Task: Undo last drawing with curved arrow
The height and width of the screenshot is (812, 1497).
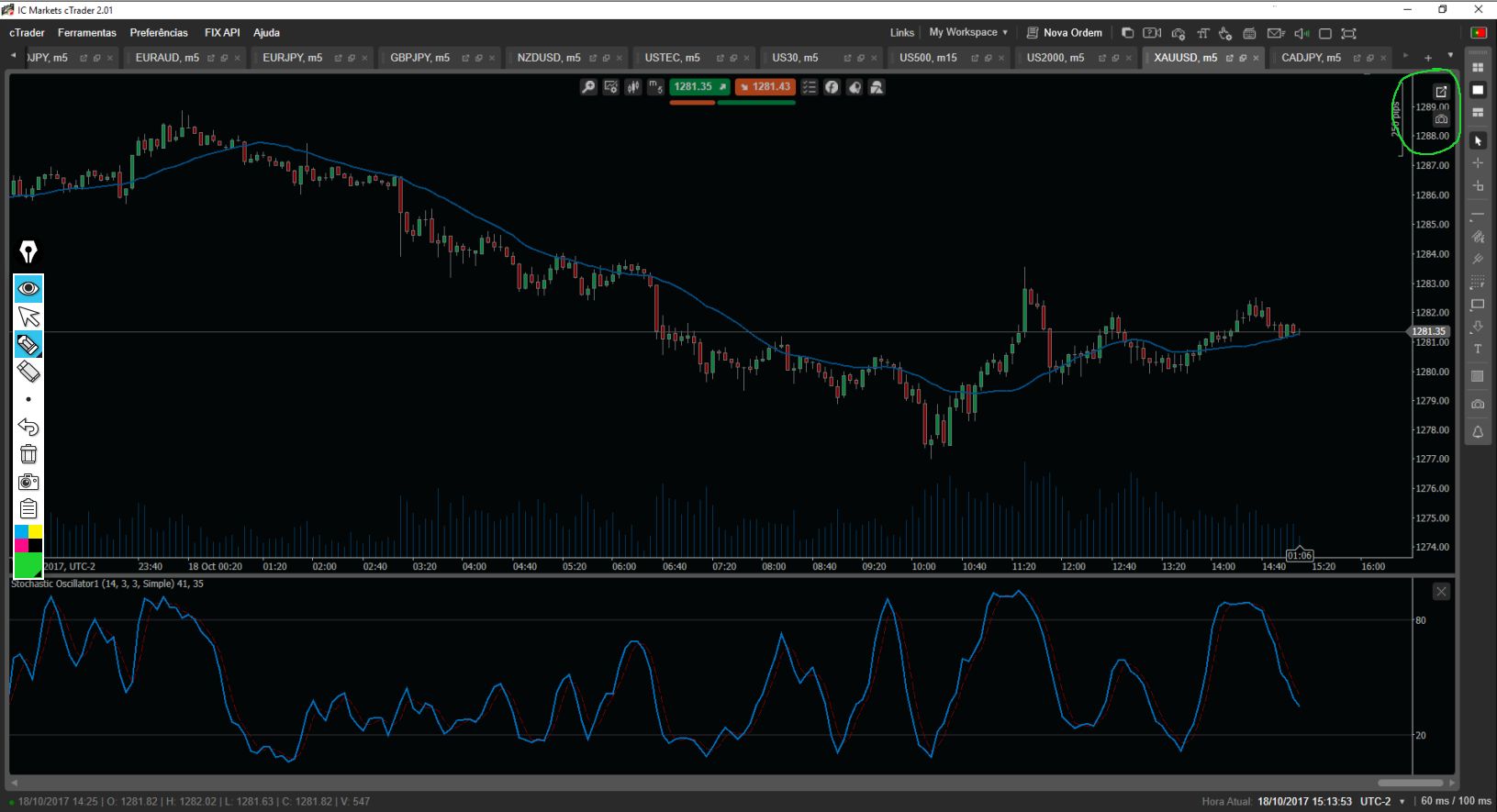Action: pos(28,427)
